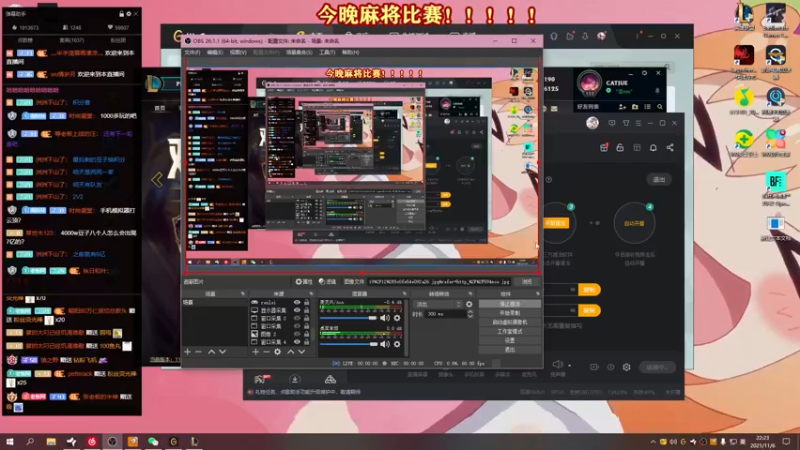
Task: Adjust 麦克风/Aux volume slider
Action: (x=348, y=318)
